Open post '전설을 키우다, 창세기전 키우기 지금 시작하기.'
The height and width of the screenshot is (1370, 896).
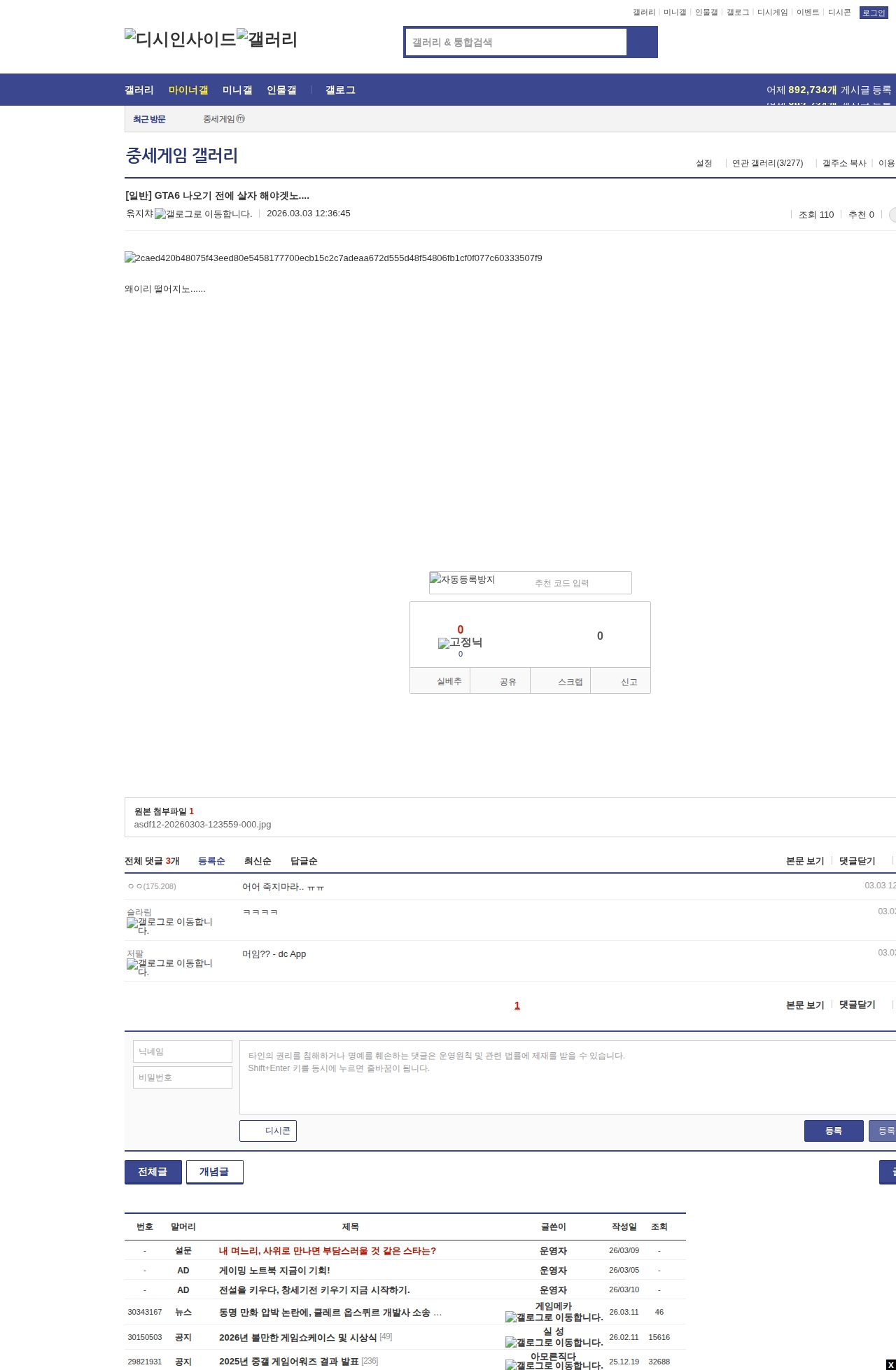point(314,1290)
